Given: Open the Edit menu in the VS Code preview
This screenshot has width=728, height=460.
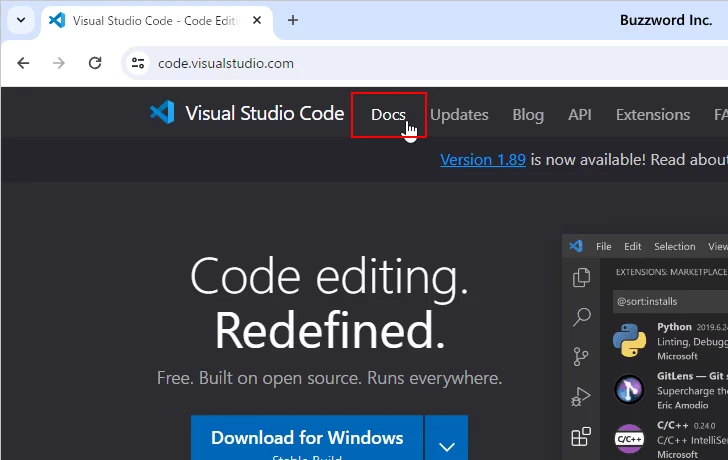Looking at the screenshot, I should (x=632, y=246).
